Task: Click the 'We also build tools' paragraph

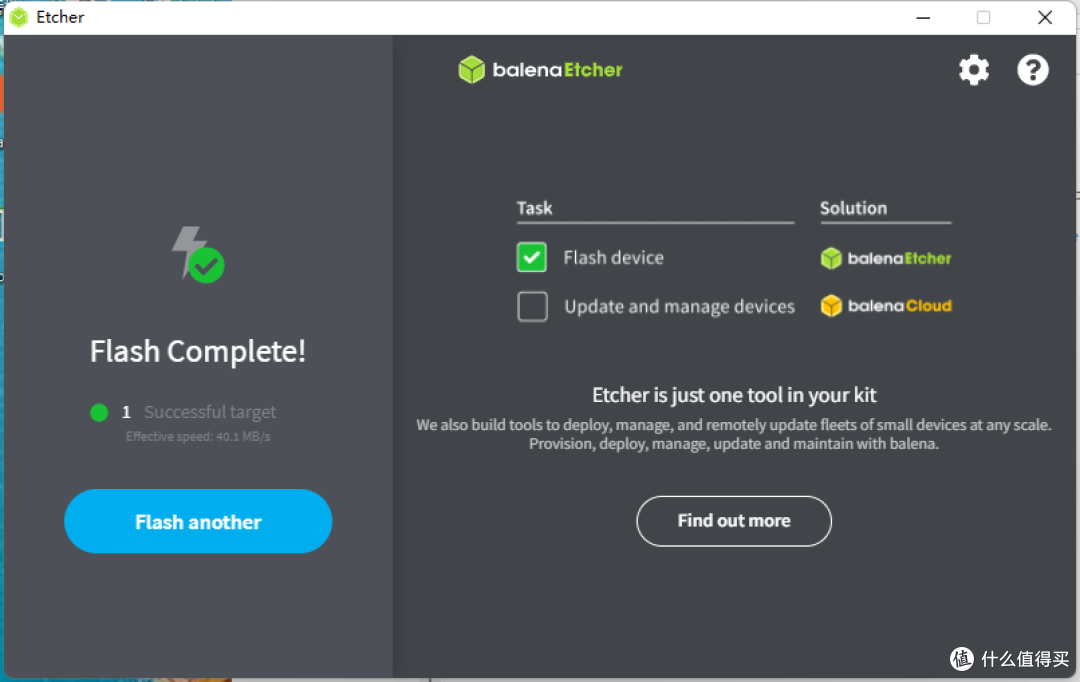Action: click(x=734, y=434)
